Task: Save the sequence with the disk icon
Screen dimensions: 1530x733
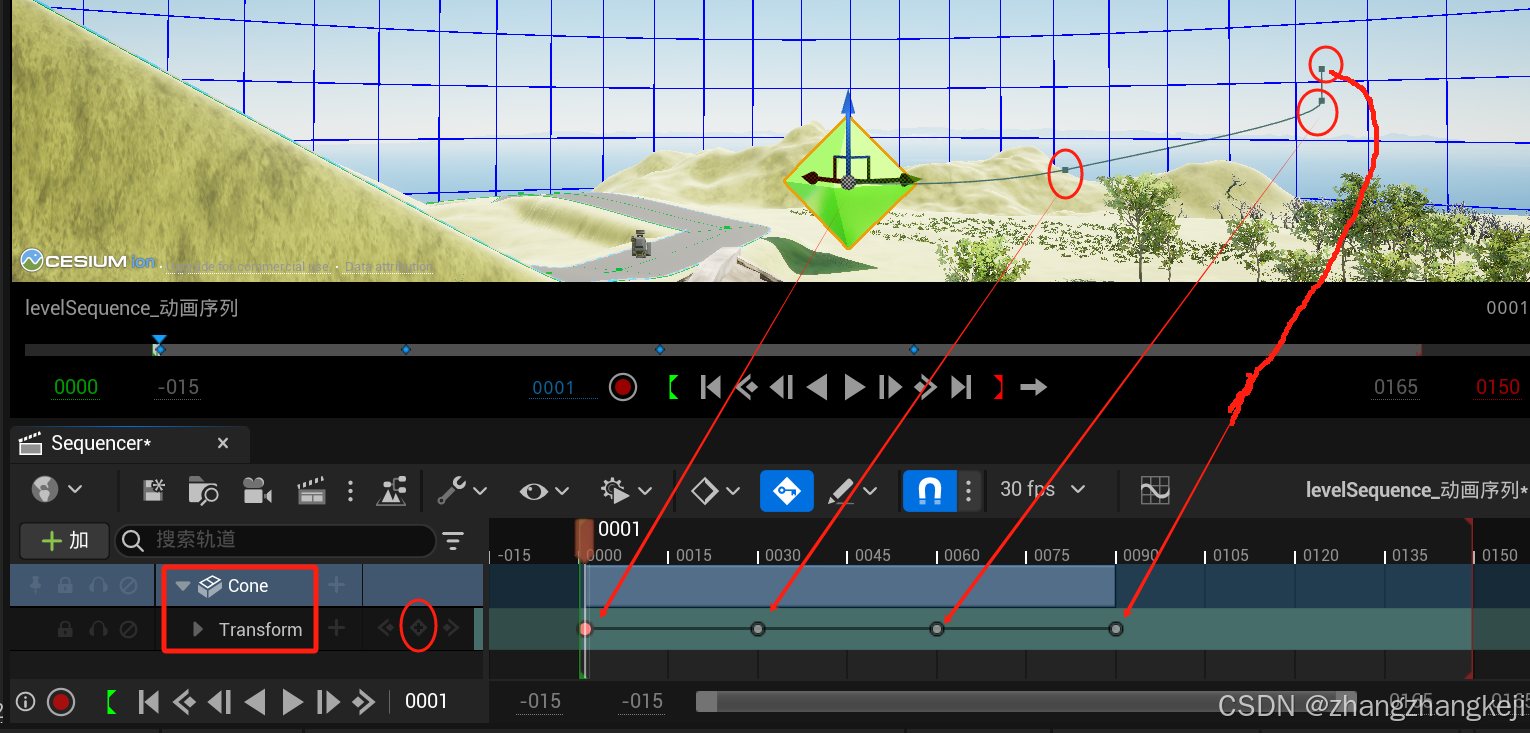Action: pos(153,490)
